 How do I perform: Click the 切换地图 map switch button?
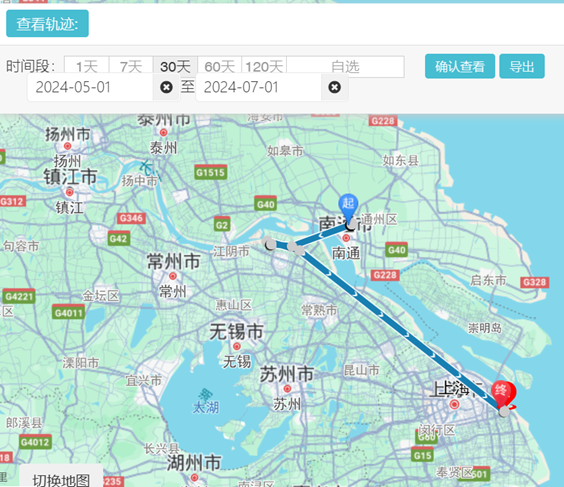(61, 478)
